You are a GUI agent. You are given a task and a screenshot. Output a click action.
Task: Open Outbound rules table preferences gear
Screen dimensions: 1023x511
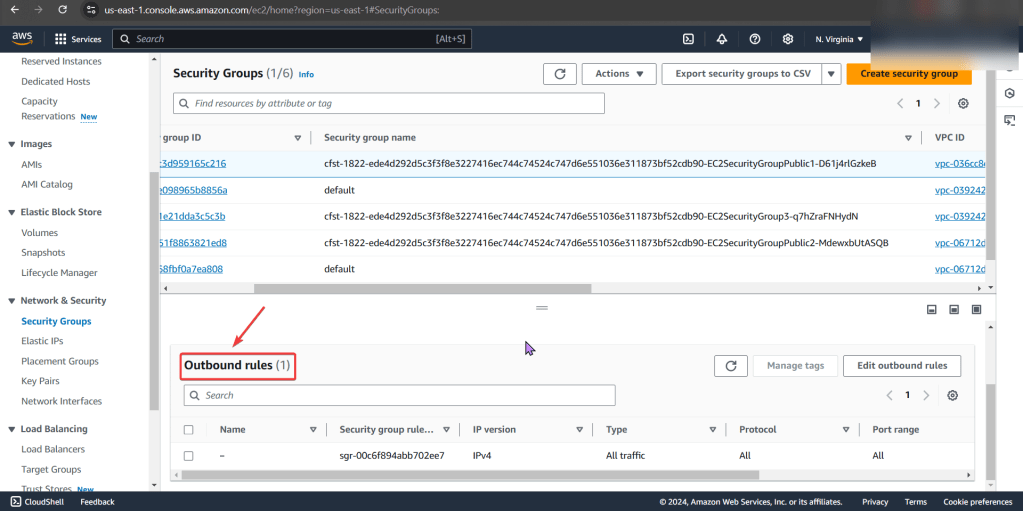(952, 395)
